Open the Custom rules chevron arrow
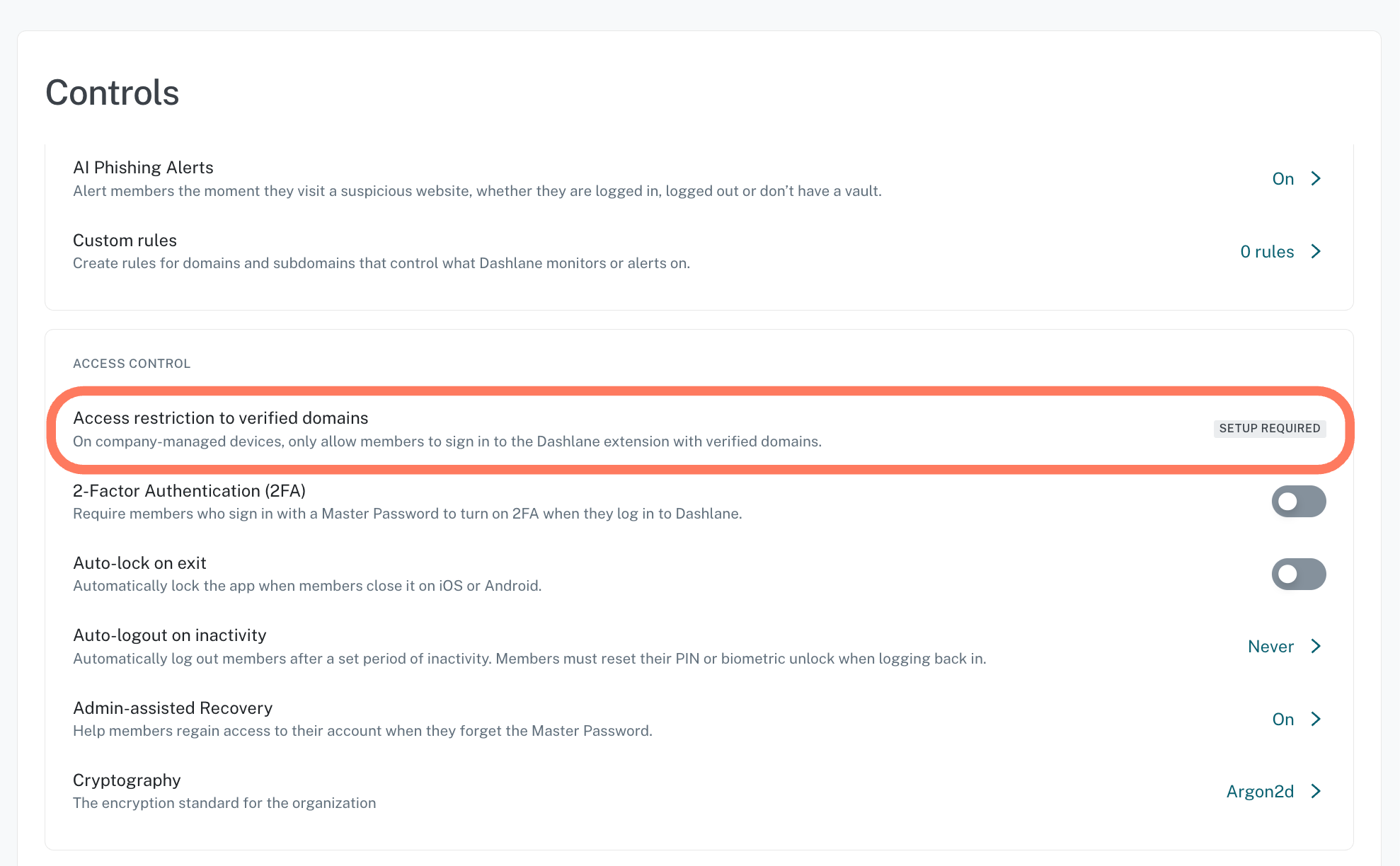 click(x=1316, y=251)
